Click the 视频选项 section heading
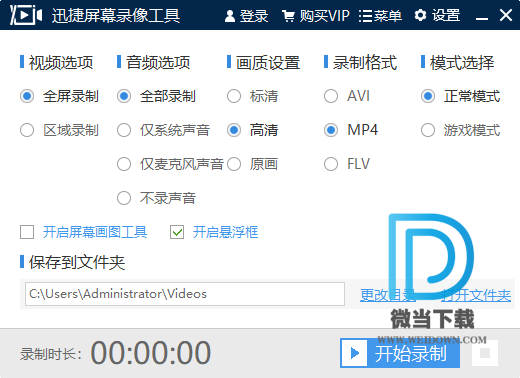Screen dimensions: 520x378 pyautogui.click(x=61, y=63)
